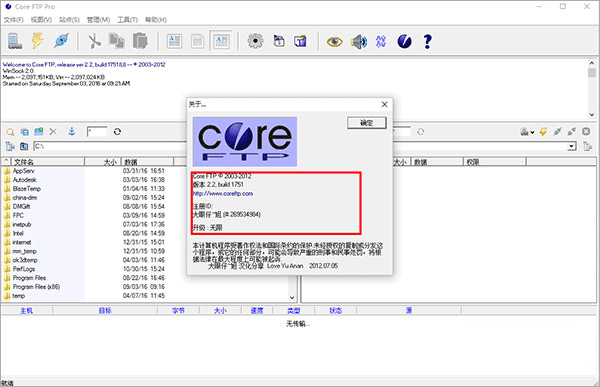Click the up-arrow sort toggle left of the 文件名 header

click(6, 162)
